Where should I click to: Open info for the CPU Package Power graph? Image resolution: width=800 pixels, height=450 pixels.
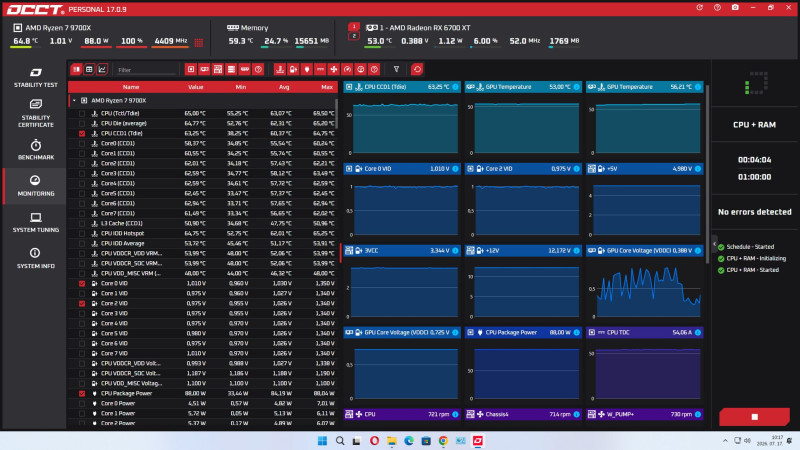pyautogui.click(x=577, y=332)
